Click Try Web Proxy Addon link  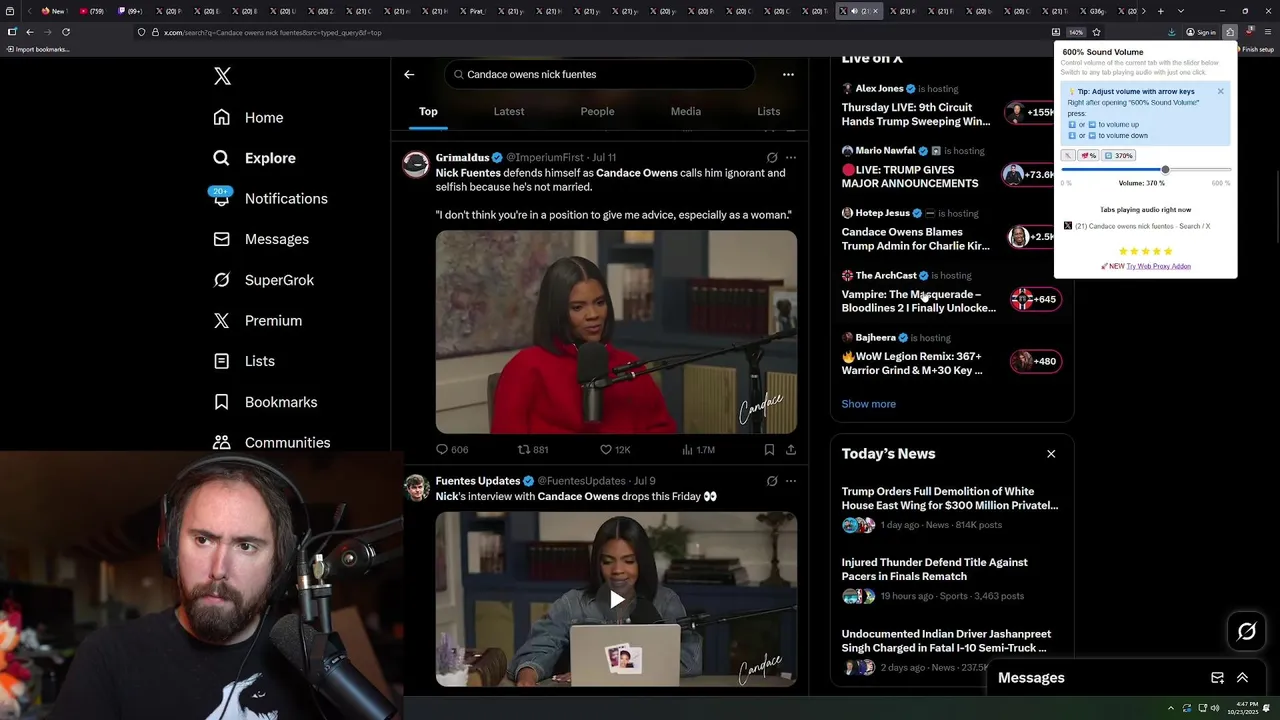(x=1158, y=266)
